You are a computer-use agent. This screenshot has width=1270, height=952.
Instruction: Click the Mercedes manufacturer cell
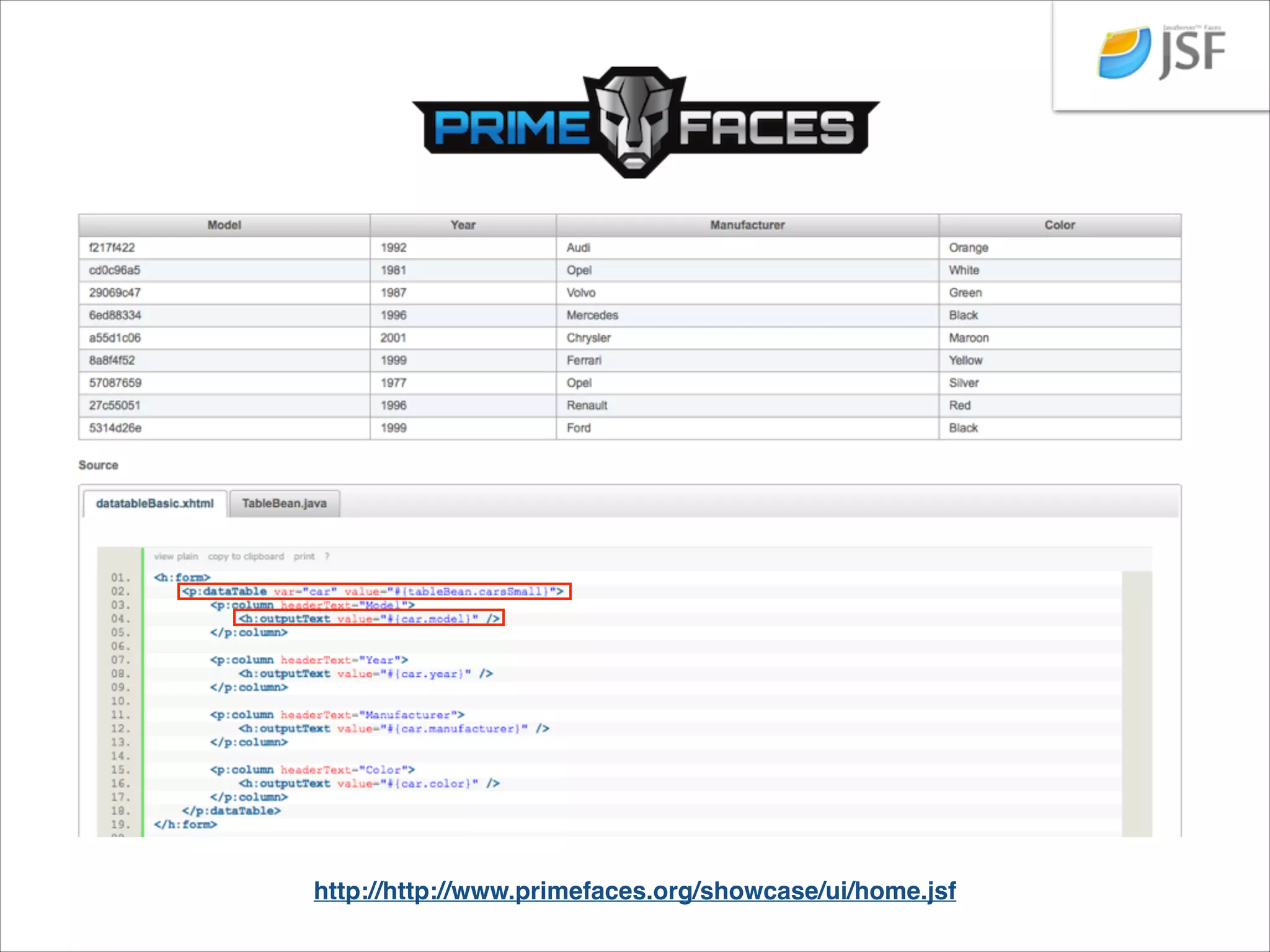[592, 315]
